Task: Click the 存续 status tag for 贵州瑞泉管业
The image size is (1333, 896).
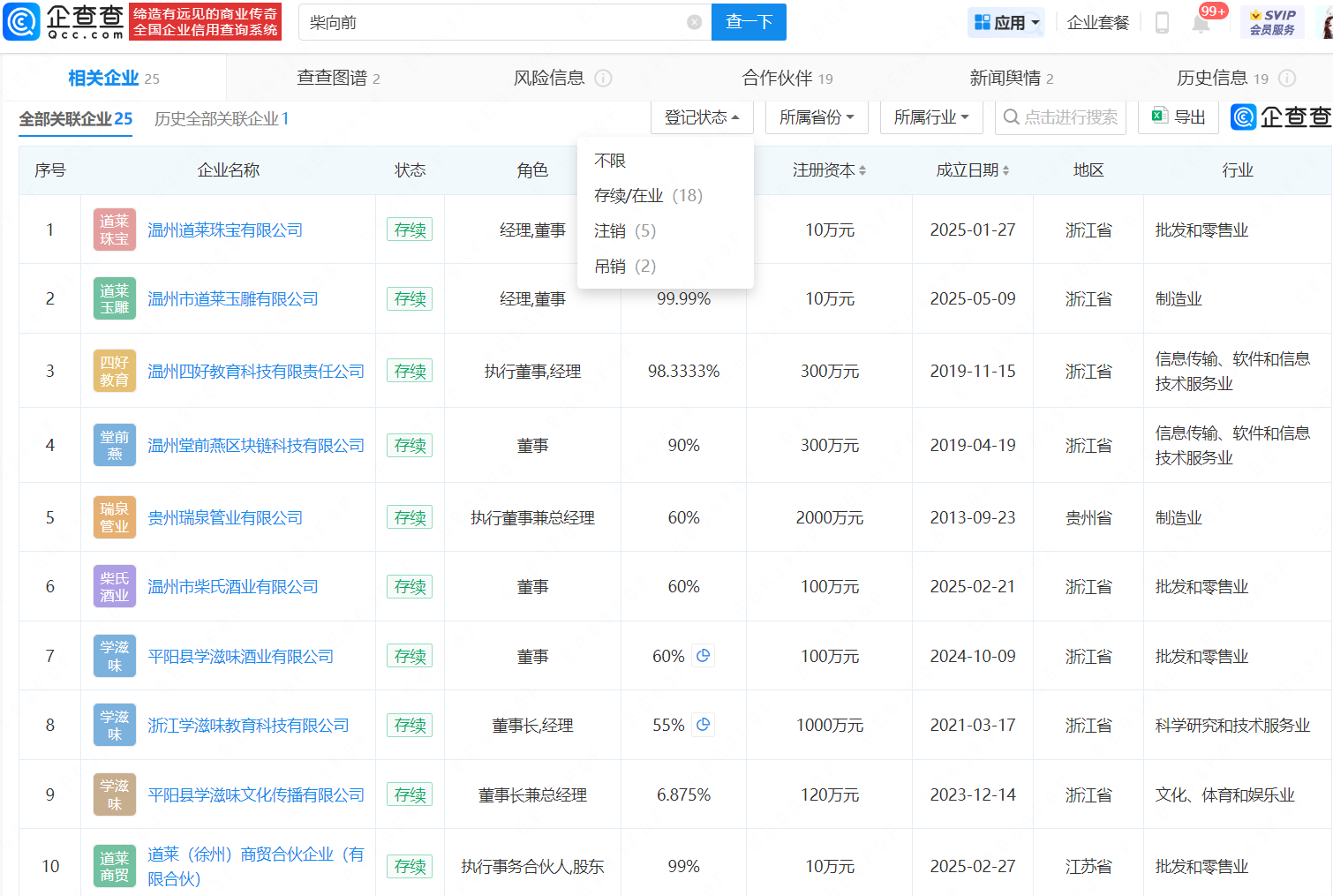Action: [410, 517]
